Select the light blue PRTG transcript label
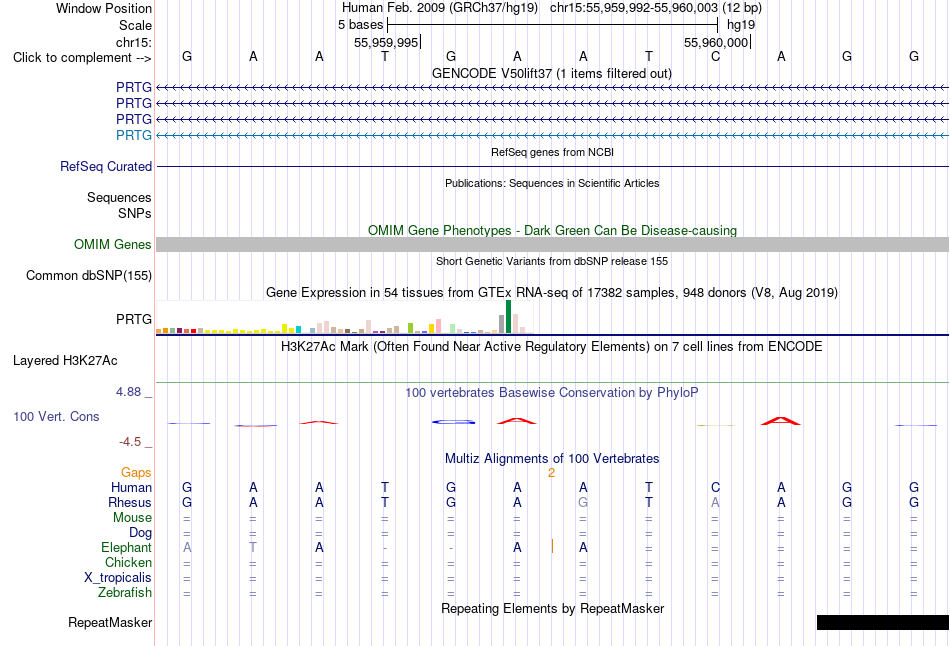The height and width of the screenshot is (646, 950). (x=134, y=135)
